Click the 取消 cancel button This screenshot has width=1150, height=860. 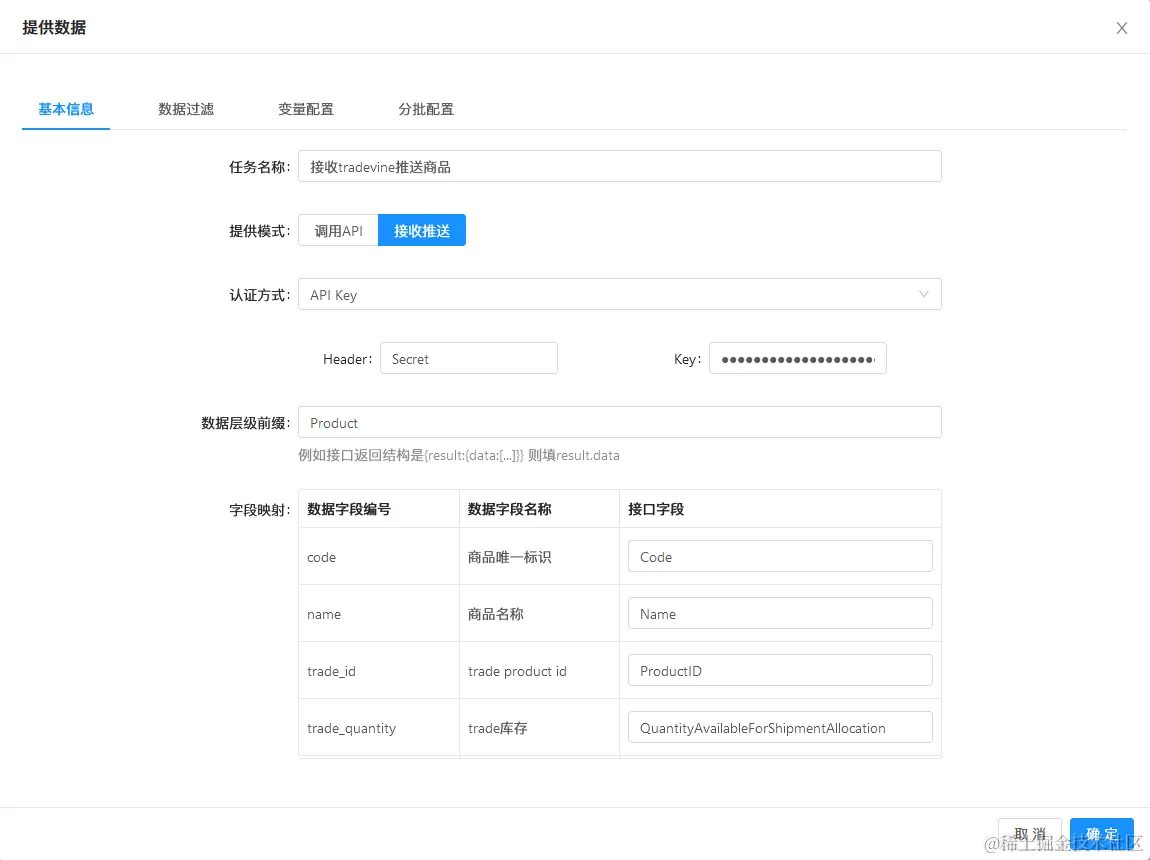click(x=1030, y=834)
